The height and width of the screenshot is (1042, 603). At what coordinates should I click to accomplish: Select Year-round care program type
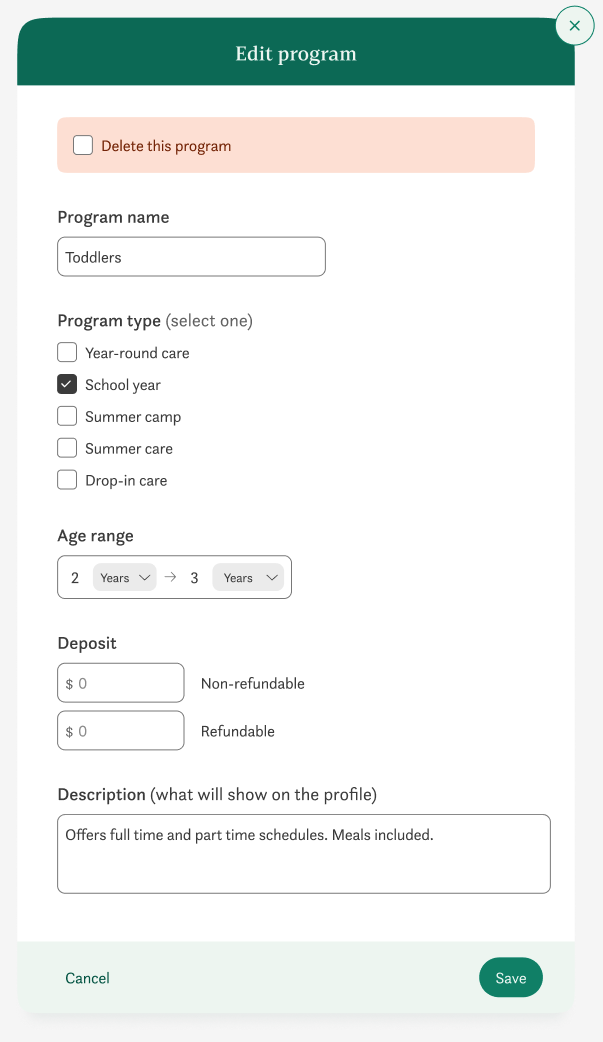click(66, 352)
